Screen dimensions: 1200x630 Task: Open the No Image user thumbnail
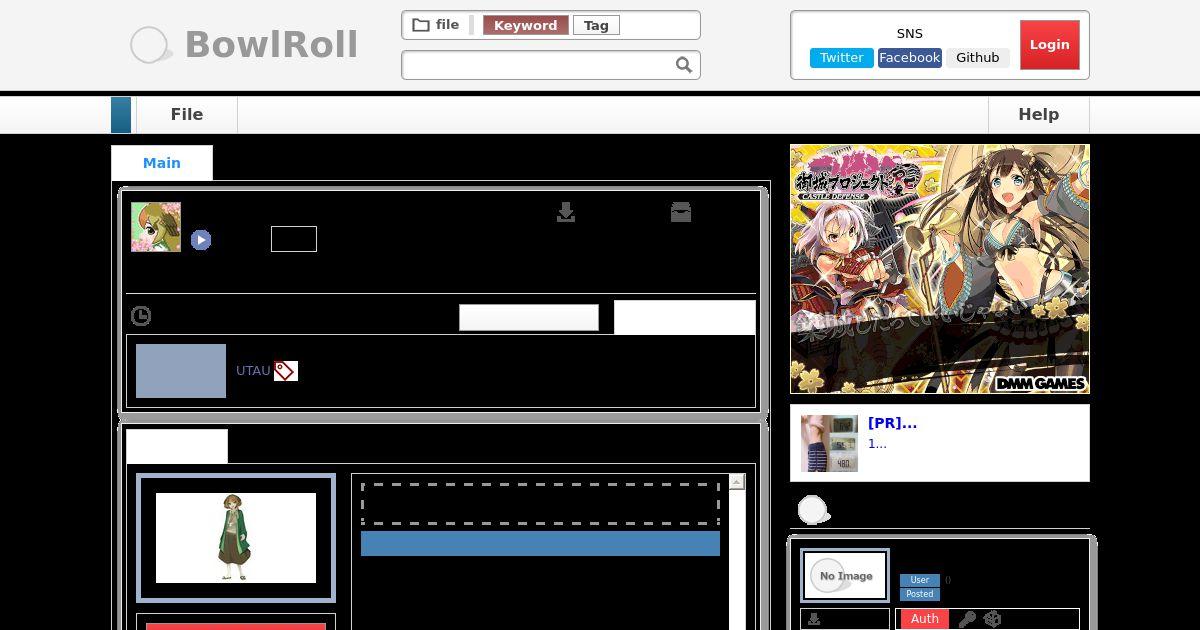(x=845, y=576)
